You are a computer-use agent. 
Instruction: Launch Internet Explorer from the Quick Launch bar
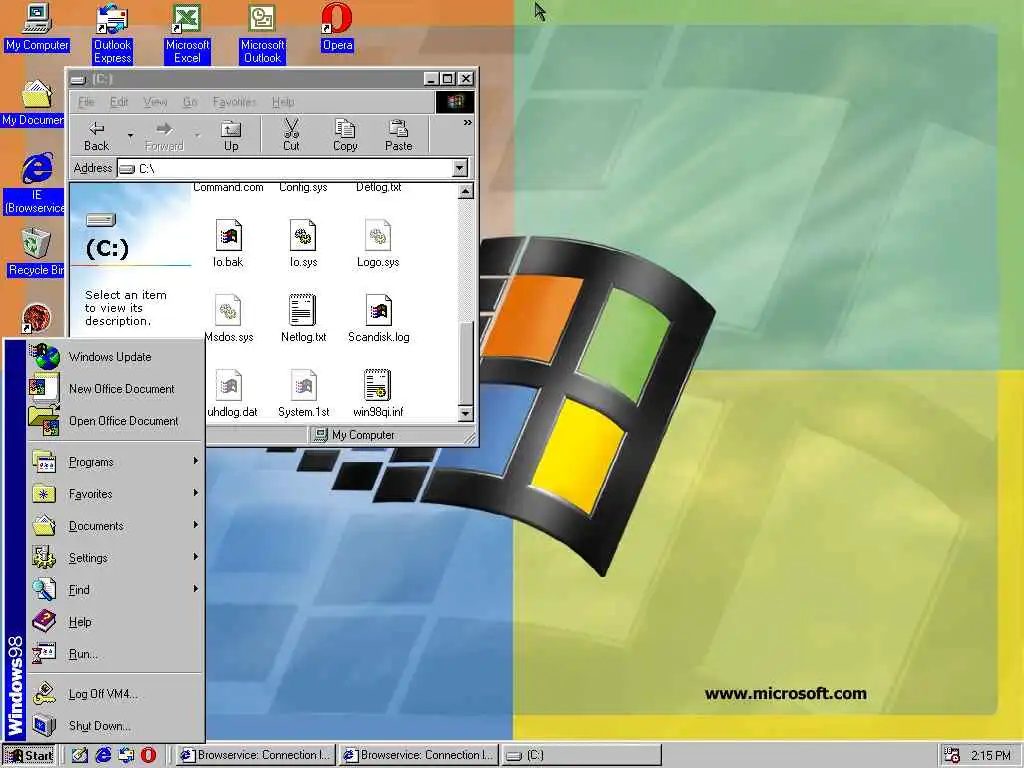103,755
